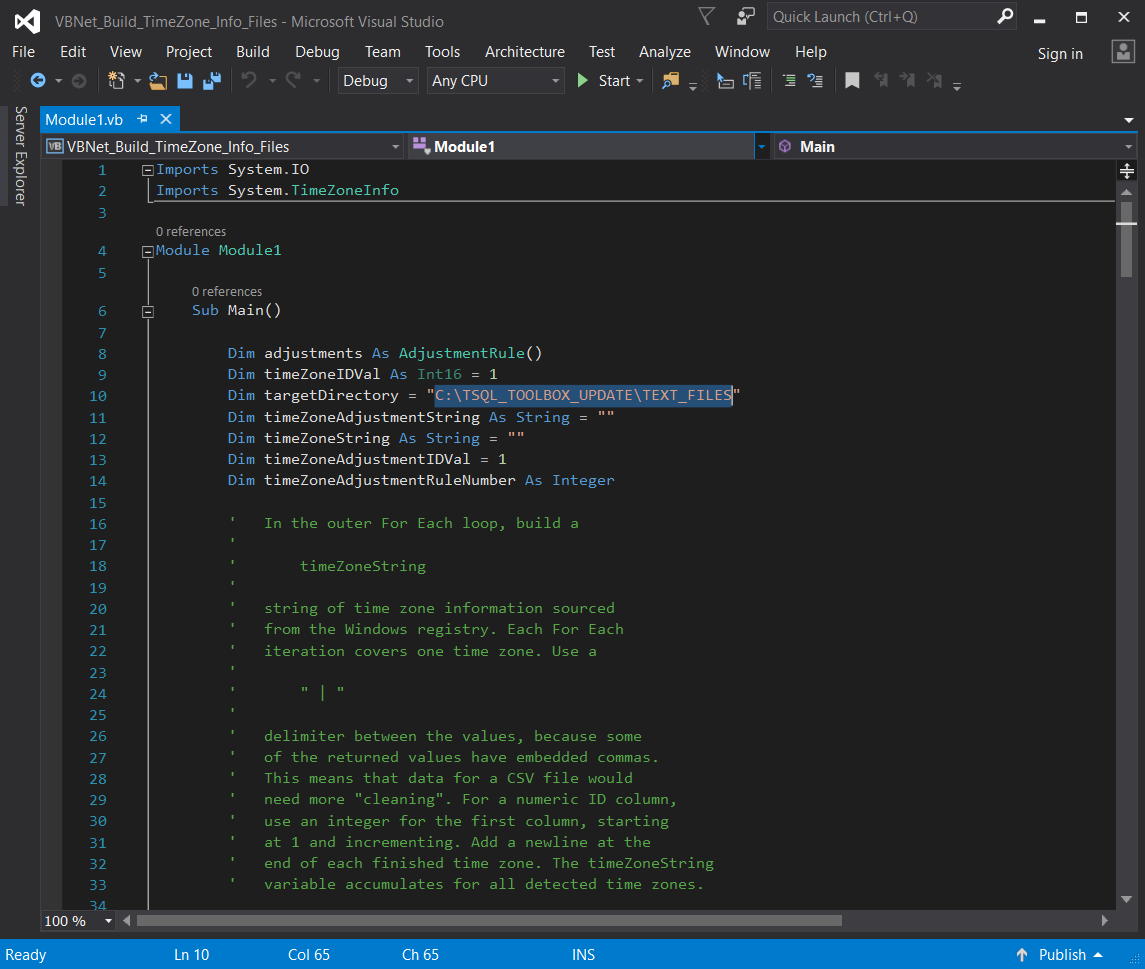Open the Architecture menu
Screen dimensions: 1145x969
(x=524, y=52)
